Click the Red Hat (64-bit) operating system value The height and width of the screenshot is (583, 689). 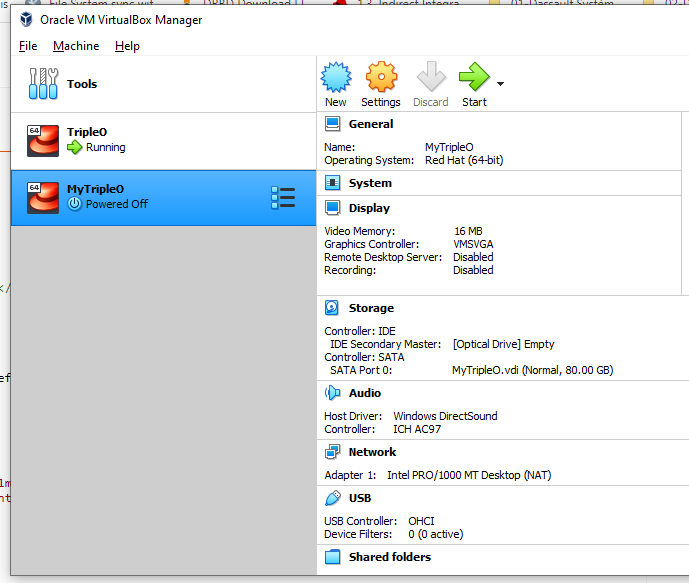(464, 160)
